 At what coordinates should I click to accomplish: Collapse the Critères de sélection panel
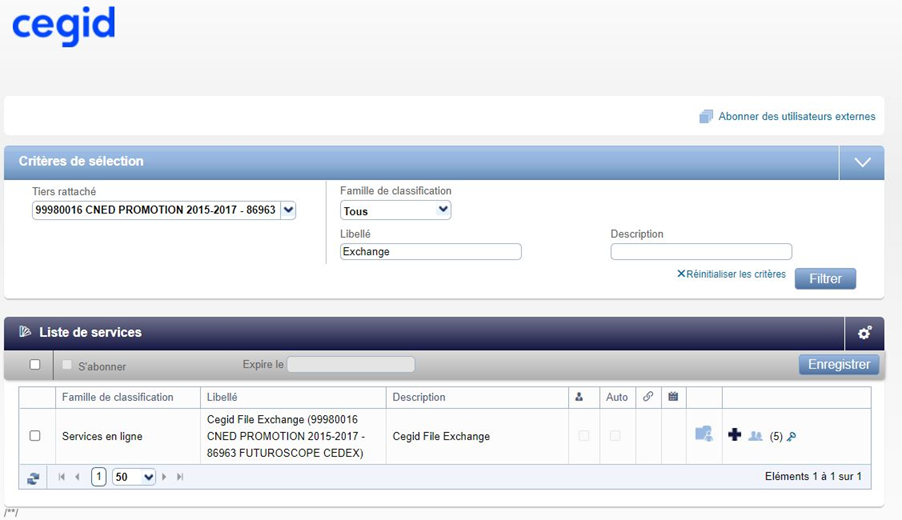(x=862, y=162)
